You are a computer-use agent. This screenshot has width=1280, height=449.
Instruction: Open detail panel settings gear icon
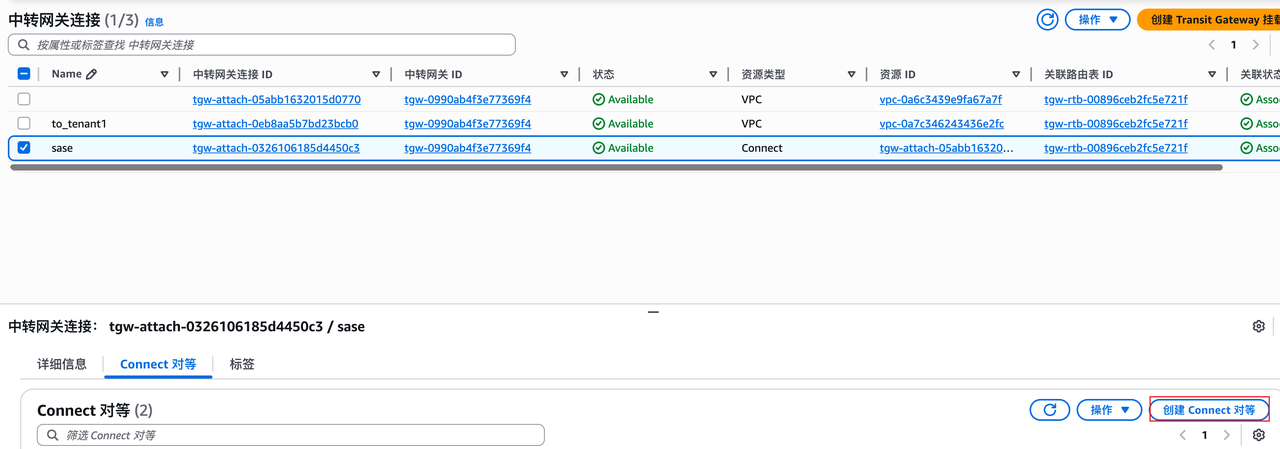pyautogui.click(x=1258, y=326)
